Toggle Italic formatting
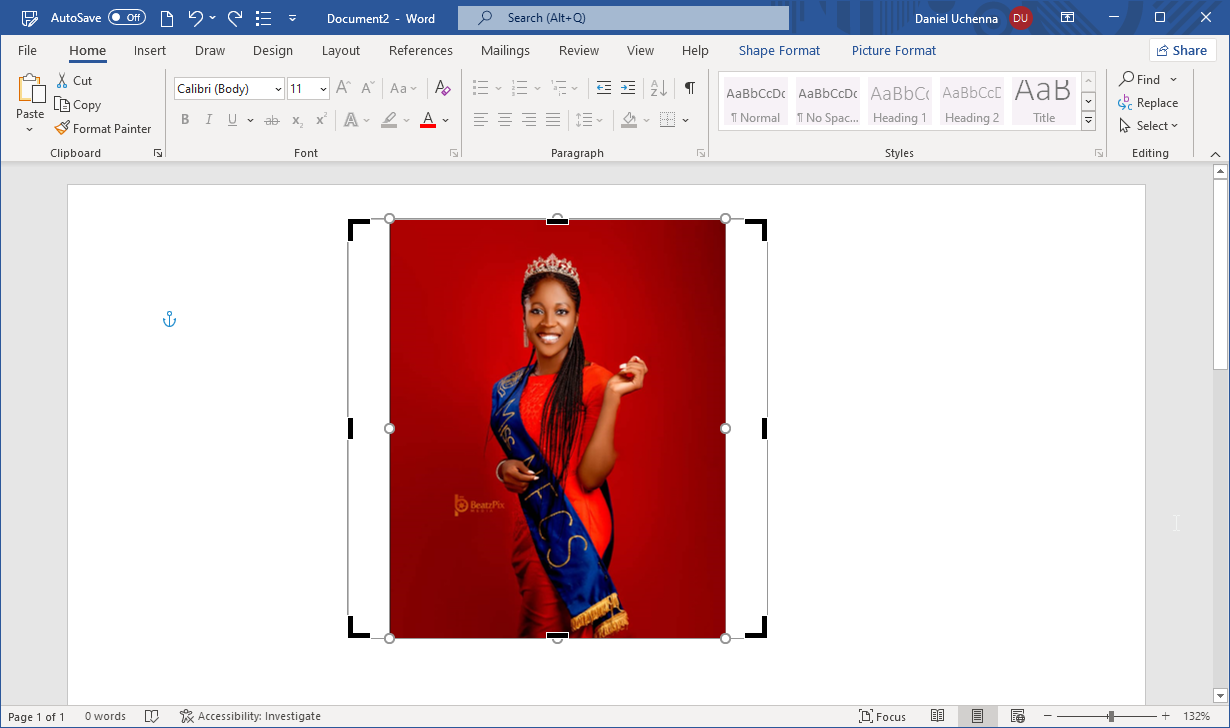Screen dimensions: 1230x728 click(209, 120)
